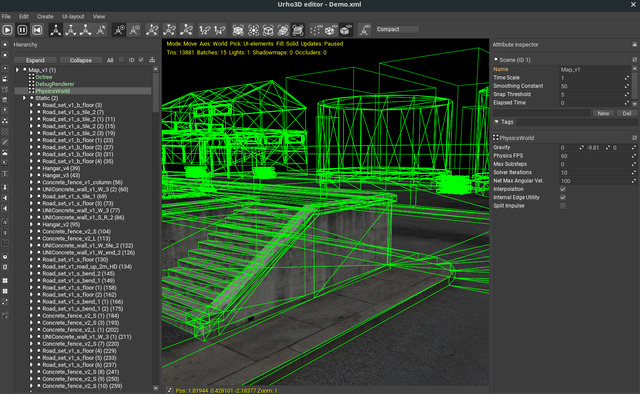Click the New tag button
Screen dimensions: 640x394
pos(603,114)
